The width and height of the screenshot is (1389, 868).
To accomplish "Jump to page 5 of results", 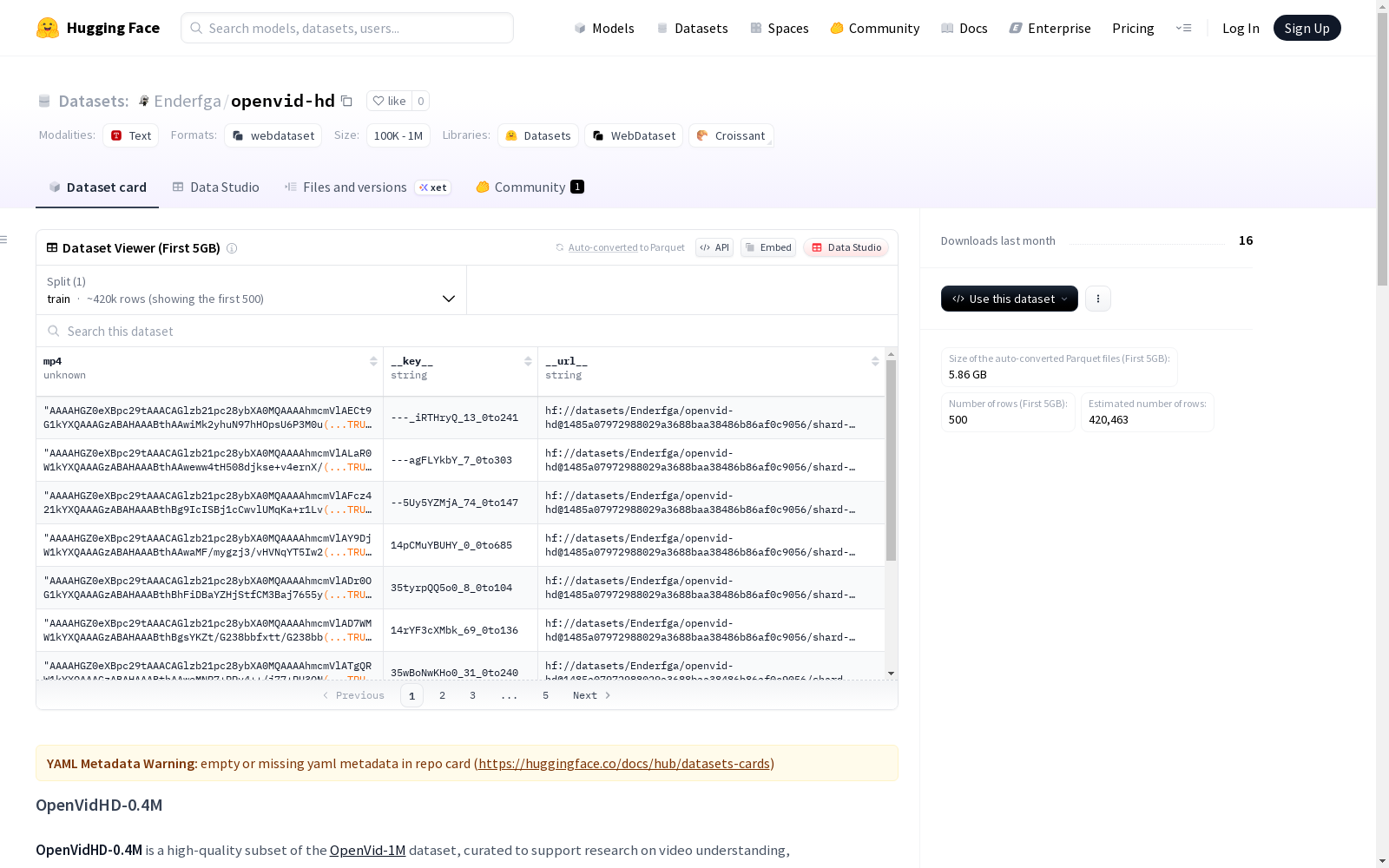I will coord(545,695).
